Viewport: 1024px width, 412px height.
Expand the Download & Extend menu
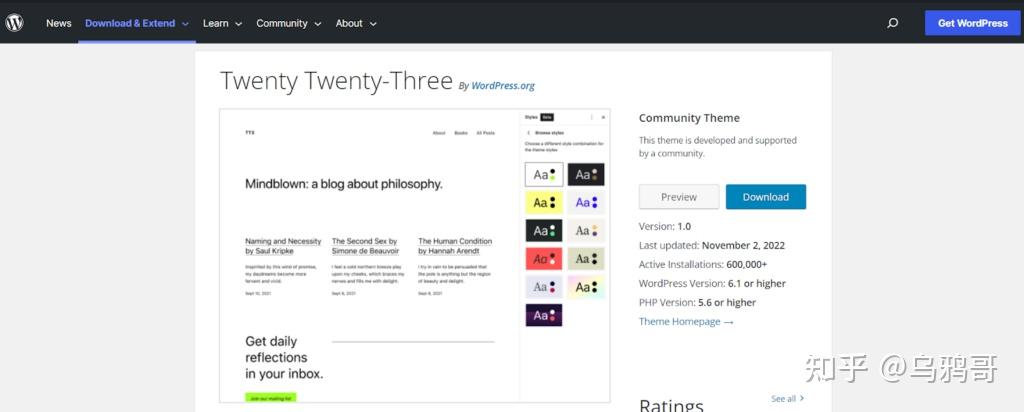pyautogui.click(x=136, y=23)
